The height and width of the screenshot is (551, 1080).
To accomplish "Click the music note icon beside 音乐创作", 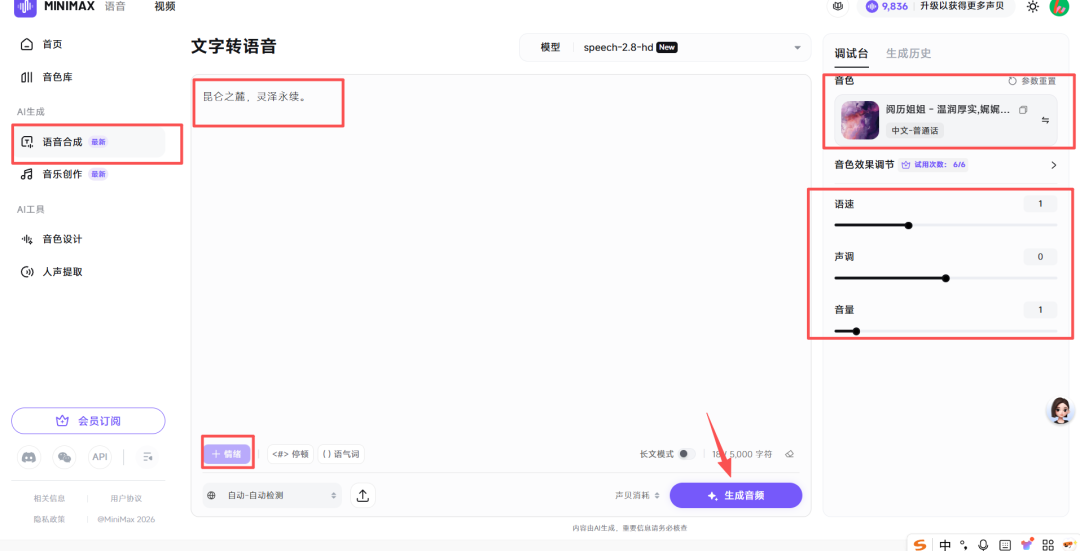I will [27, 174].
